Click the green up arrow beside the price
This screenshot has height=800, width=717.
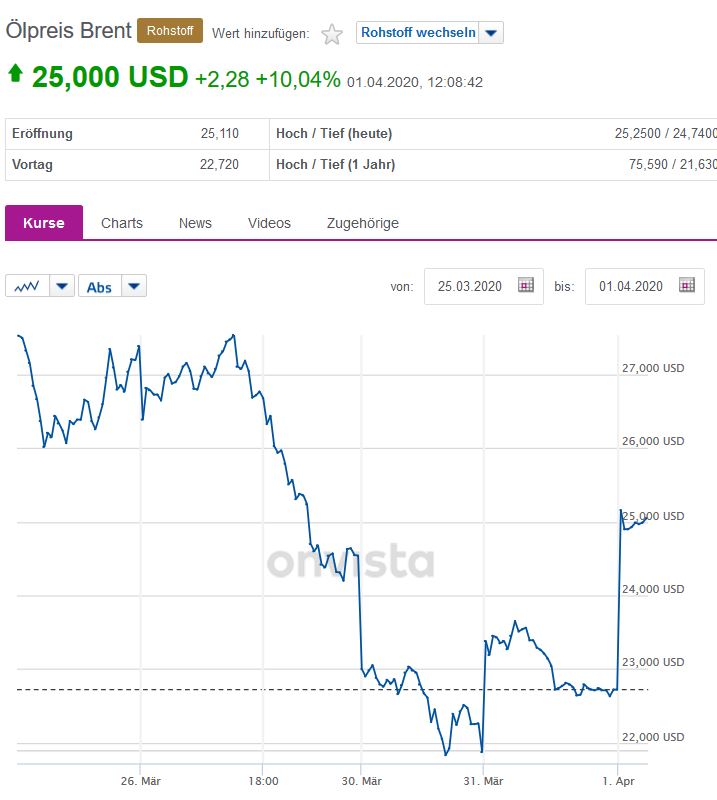click(15, 74)
